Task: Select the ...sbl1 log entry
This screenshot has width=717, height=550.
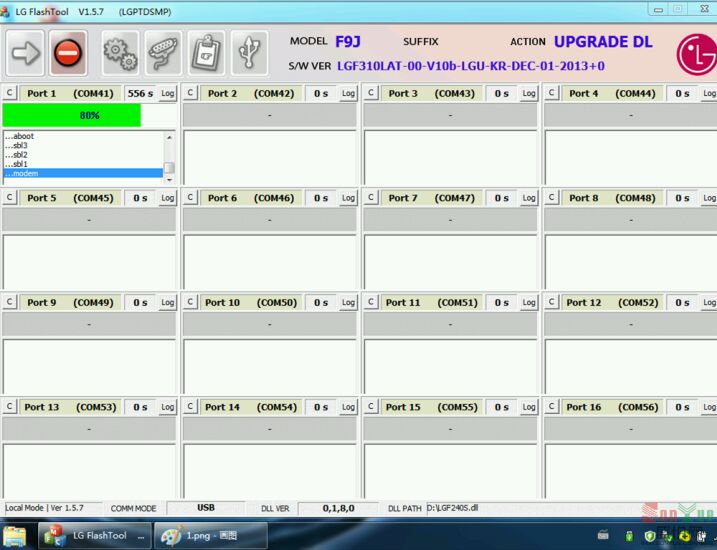Action: (x=83, y=164)
